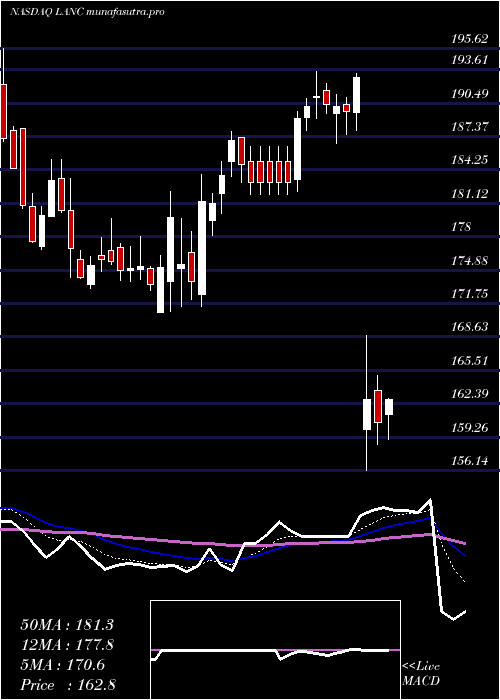This screenshot has width=500, height=700.
Task: Click the 195.62 price axis label
Action: point(469,39)
